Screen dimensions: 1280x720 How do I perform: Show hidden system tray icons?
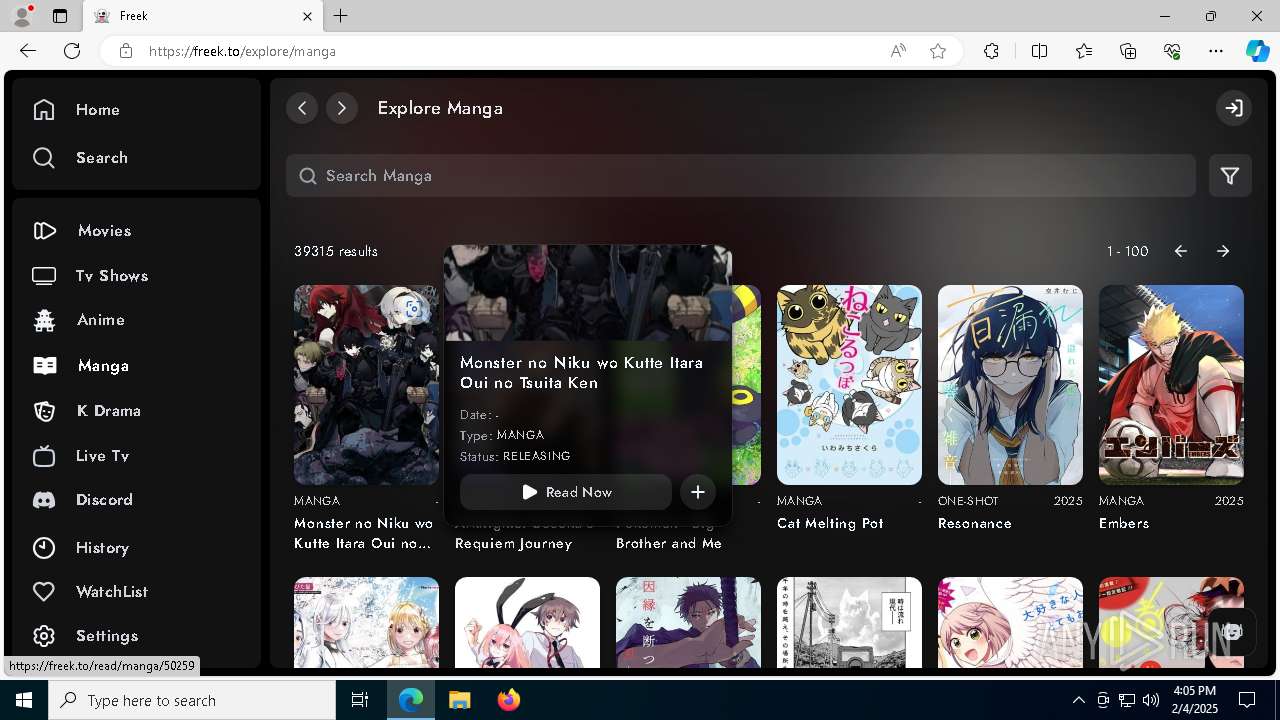click(x=1078, y=700)
